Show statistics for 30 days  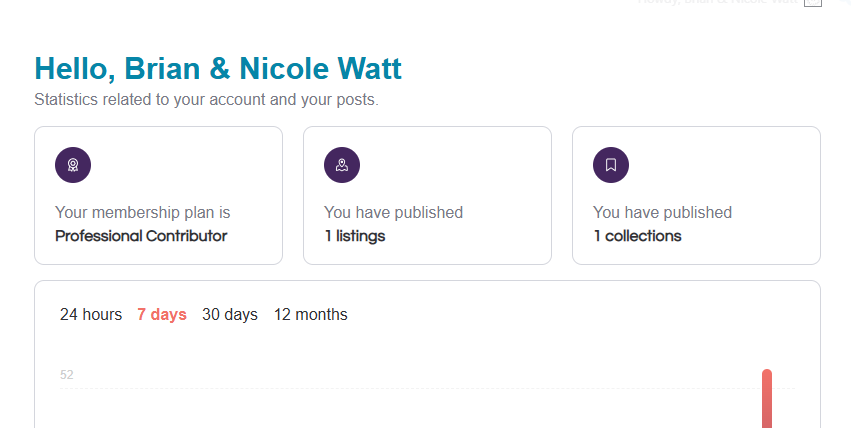230,315
